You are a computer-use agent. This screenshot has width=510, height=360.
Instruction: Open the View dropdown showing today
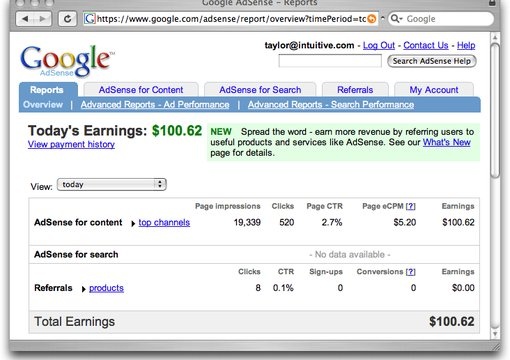pyautogui.click(x=112, y=184)
